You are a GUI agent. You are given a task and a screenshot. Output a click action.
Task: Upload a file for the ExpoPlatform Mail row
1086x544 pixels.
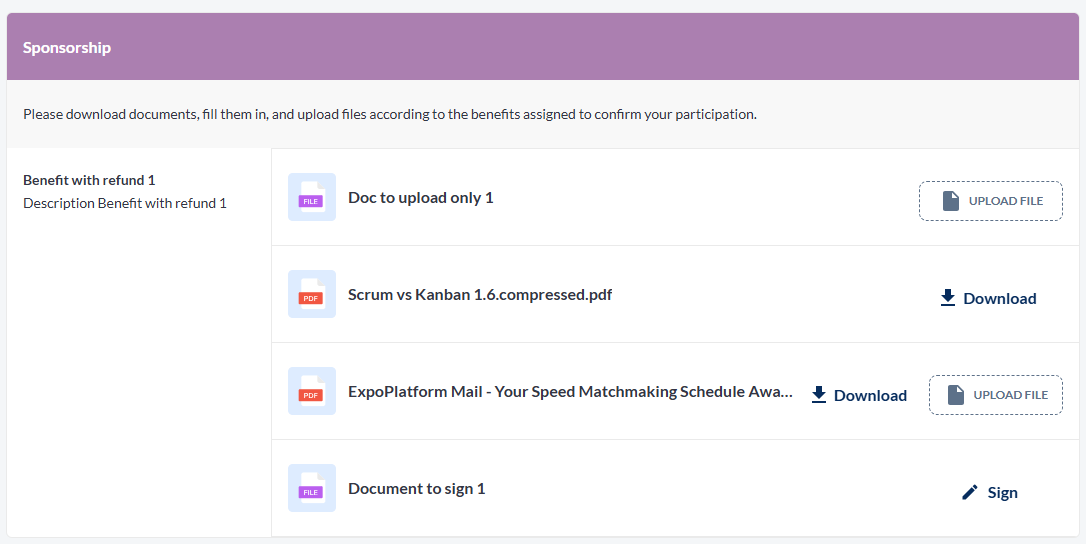click(x=995, y=395)
